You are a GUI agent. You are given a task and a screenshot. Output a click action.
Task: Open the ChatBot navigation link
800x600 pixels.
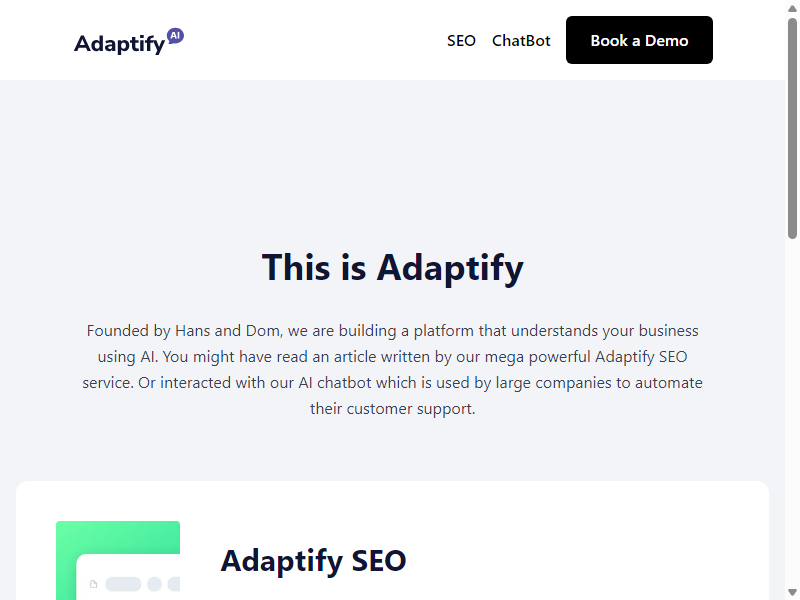point(521,40)
